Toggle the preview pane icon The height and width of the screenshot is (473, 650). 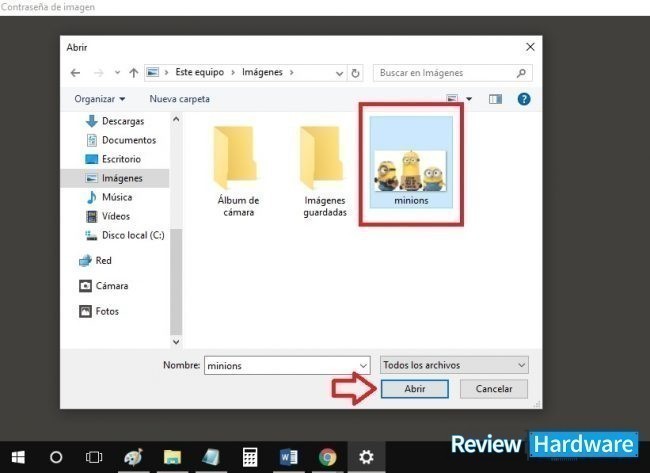coord(494,99)
